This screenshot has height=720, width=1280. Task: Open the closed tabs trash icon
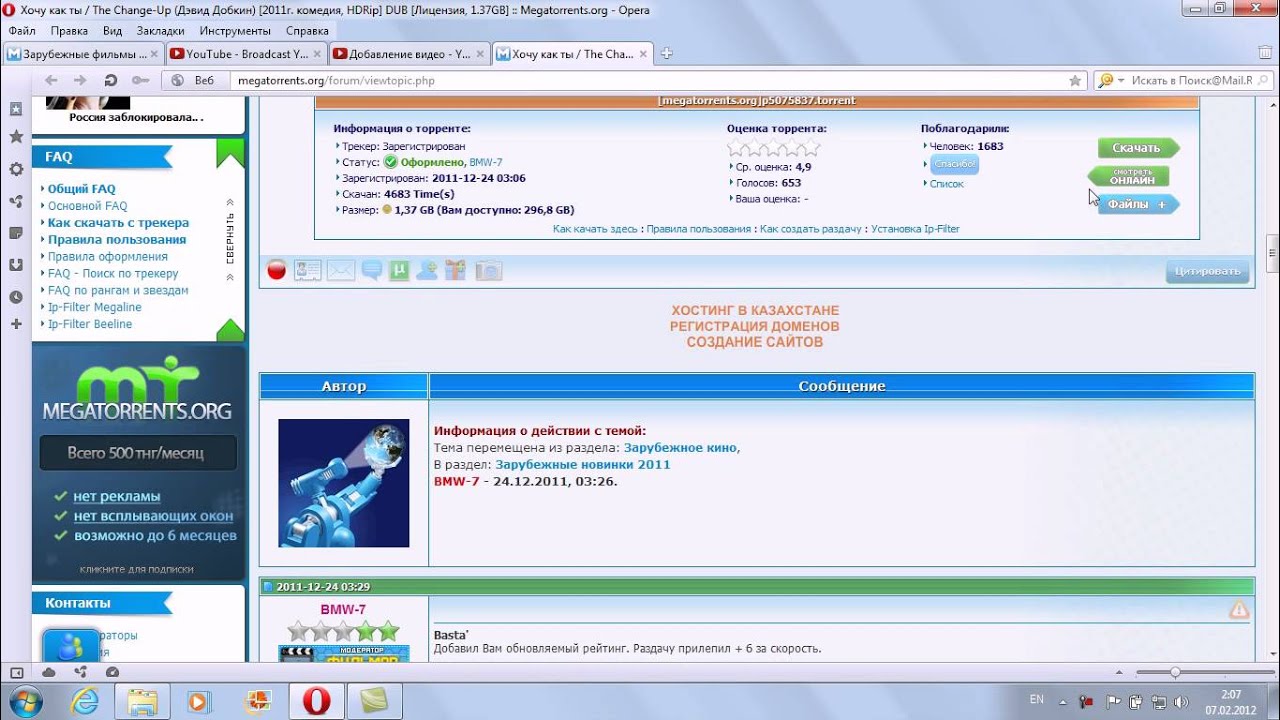(1263, 53)
